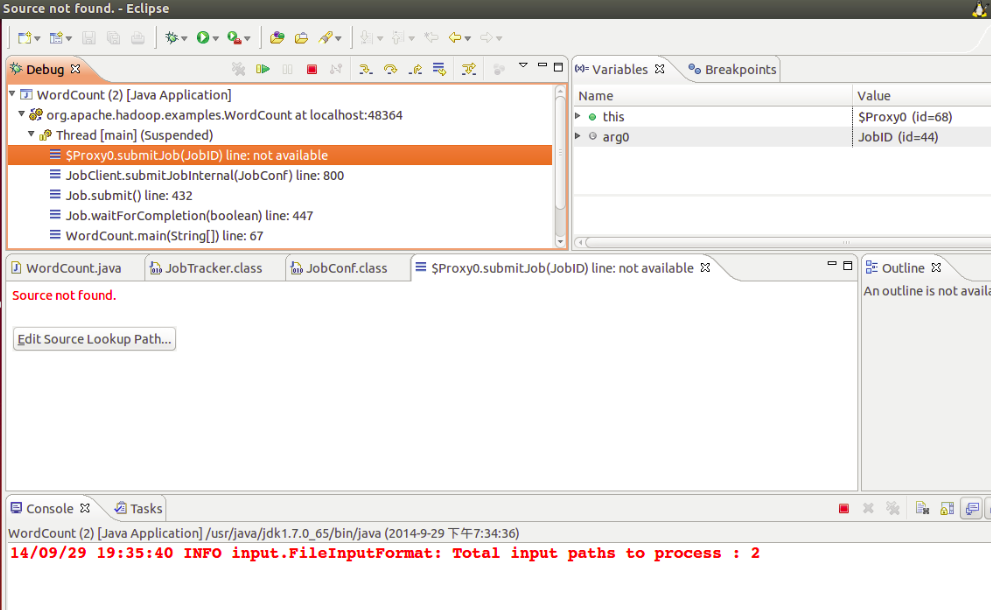Click the Suspend icon in Debug view
Image resolution: width=991 pixels, height=610 pixels.
288,69
